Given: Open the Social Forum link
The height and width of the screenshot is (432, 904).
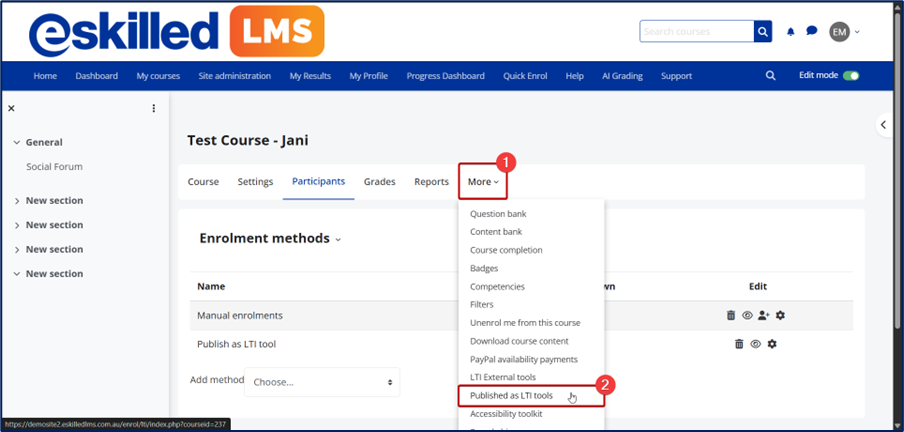Looking at the screenshot, I should [x=54, y=167].
